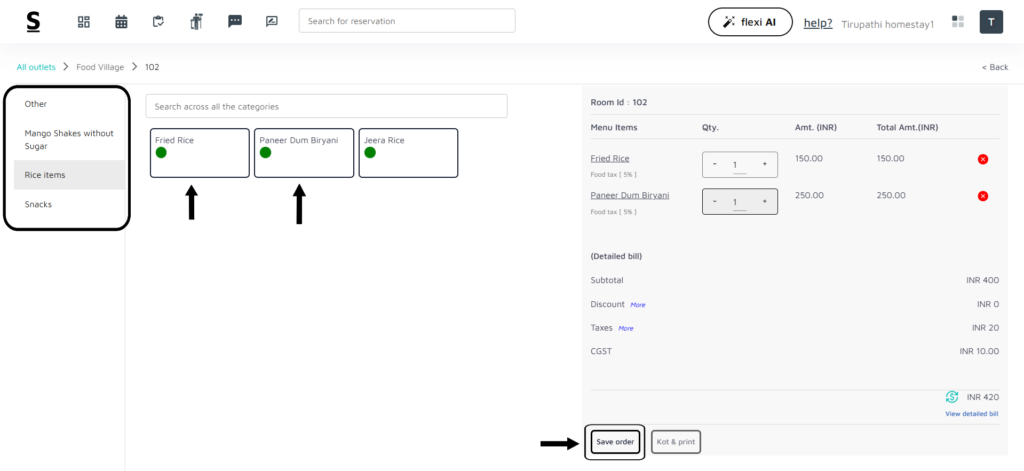Open the chat messages icon

click(235, 21)
